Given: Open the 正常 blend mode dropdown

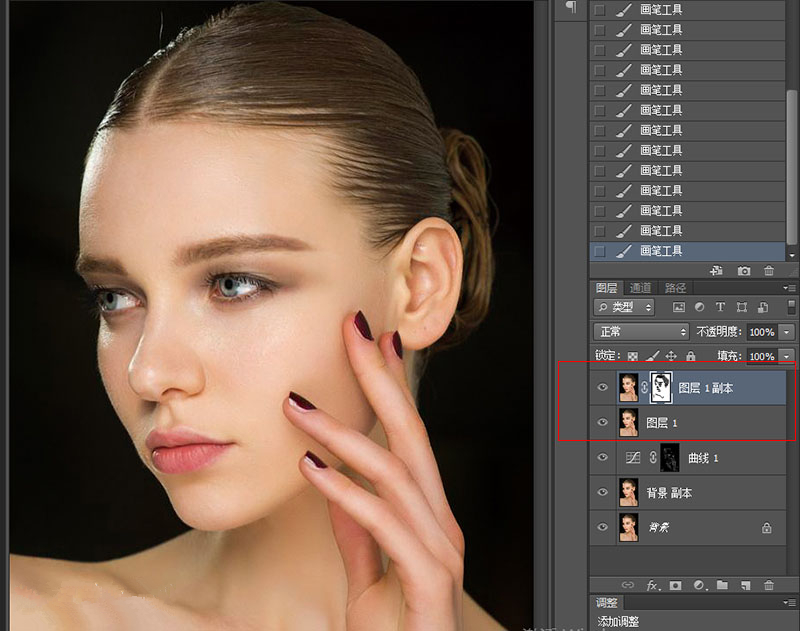Looking at the screenshot, I should (x=641, y=331).
